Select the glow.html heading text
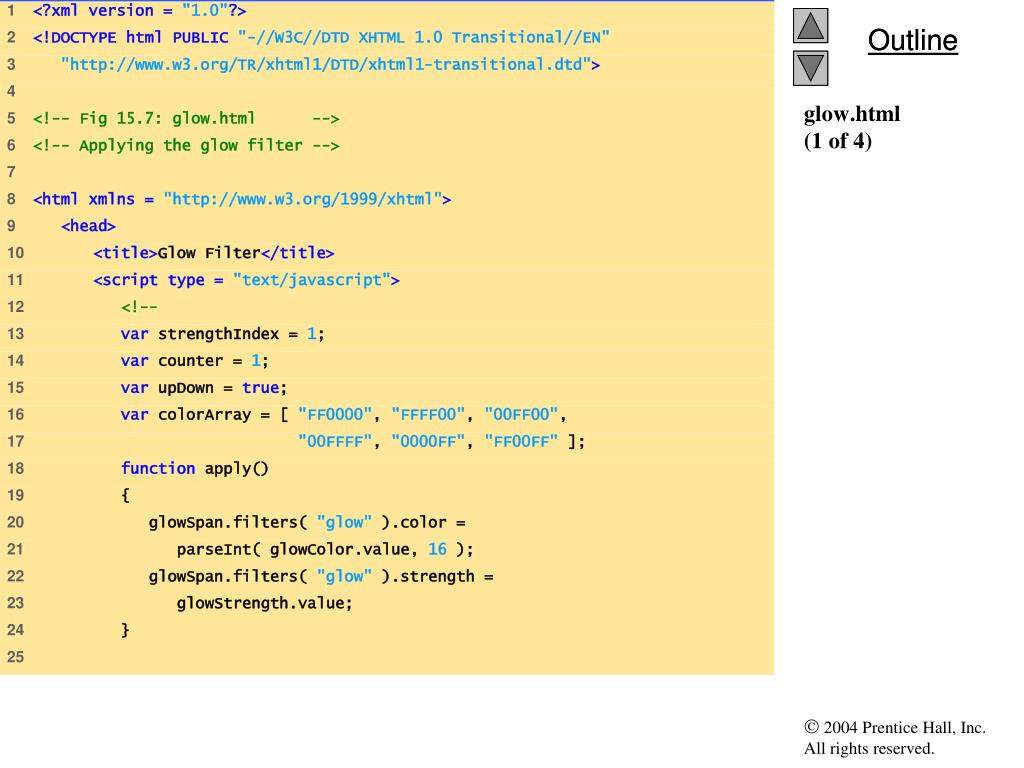 852,114
